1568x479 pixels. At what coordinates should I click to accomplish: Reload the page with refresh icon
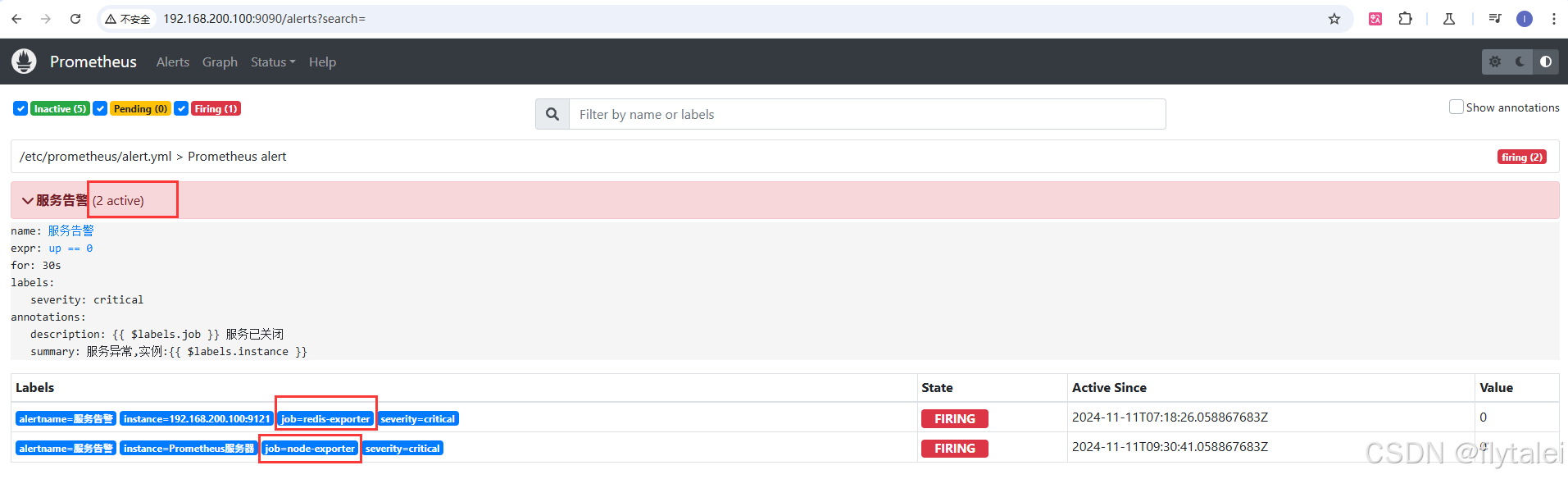tap(75, 18)
